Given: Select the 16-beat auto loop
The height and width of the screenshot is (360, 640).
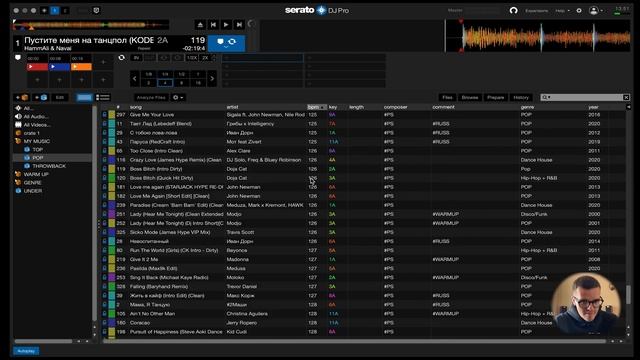Looking at the screenshot, I should coord(198,83).
